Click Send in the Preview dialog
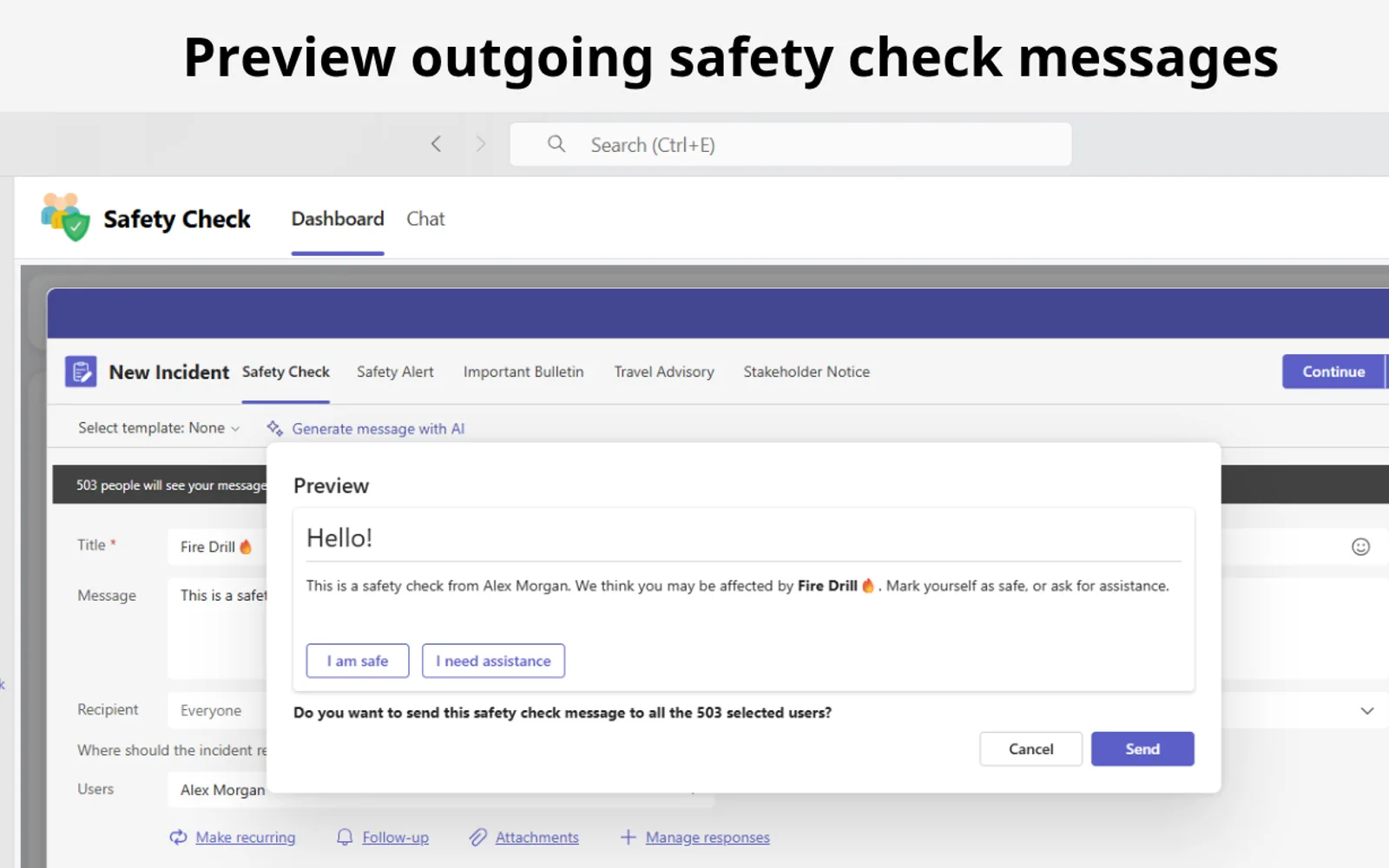Image resolution: width=1389 pixels, height=868 pixels. [1142, 749]
